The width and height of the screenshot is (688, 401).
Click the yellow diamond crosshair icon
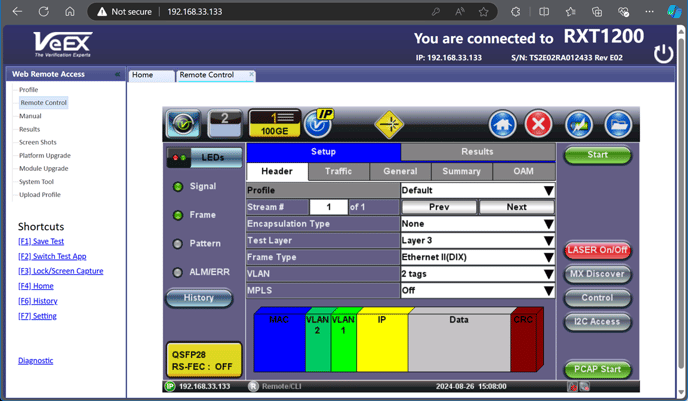[x=389, y=125]
